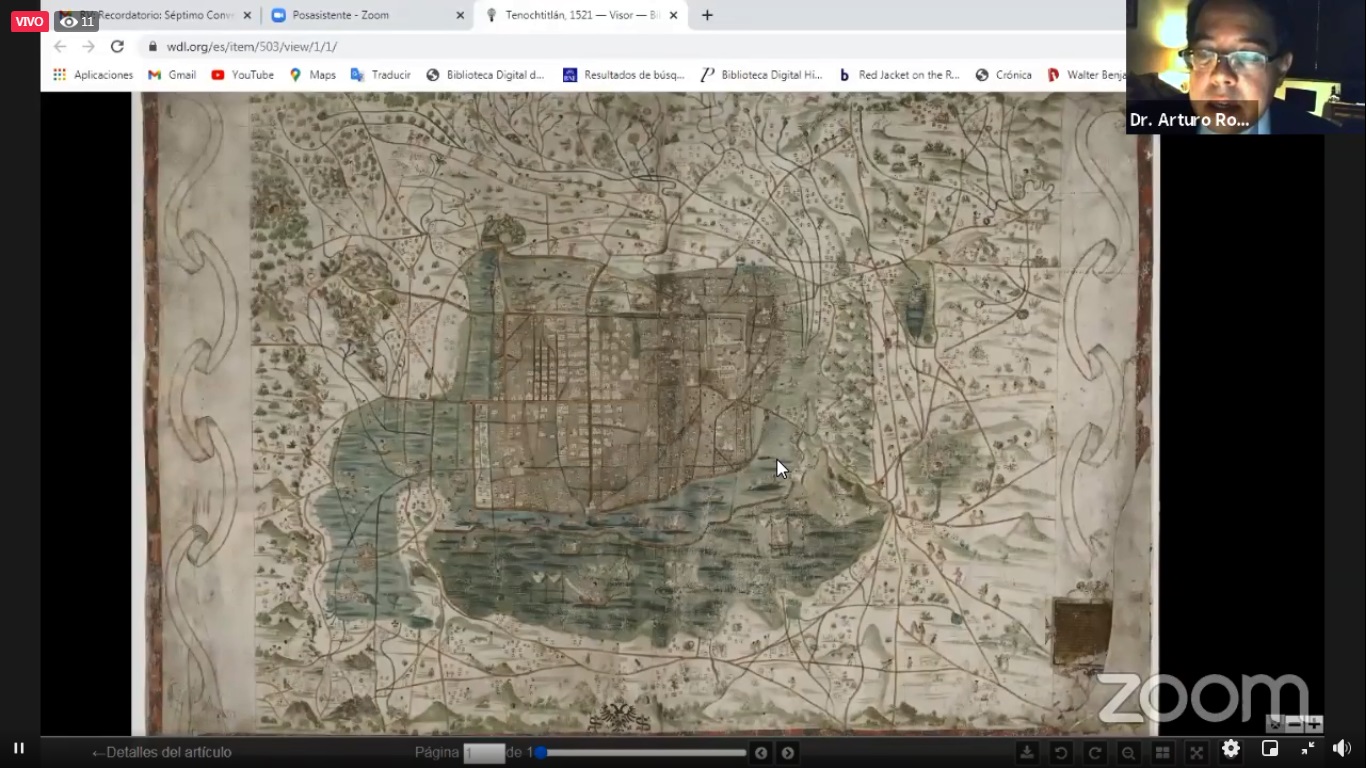This screenshot has height=768, width=1366.
Task: Open Traducir bookmark
Action: 381,75
